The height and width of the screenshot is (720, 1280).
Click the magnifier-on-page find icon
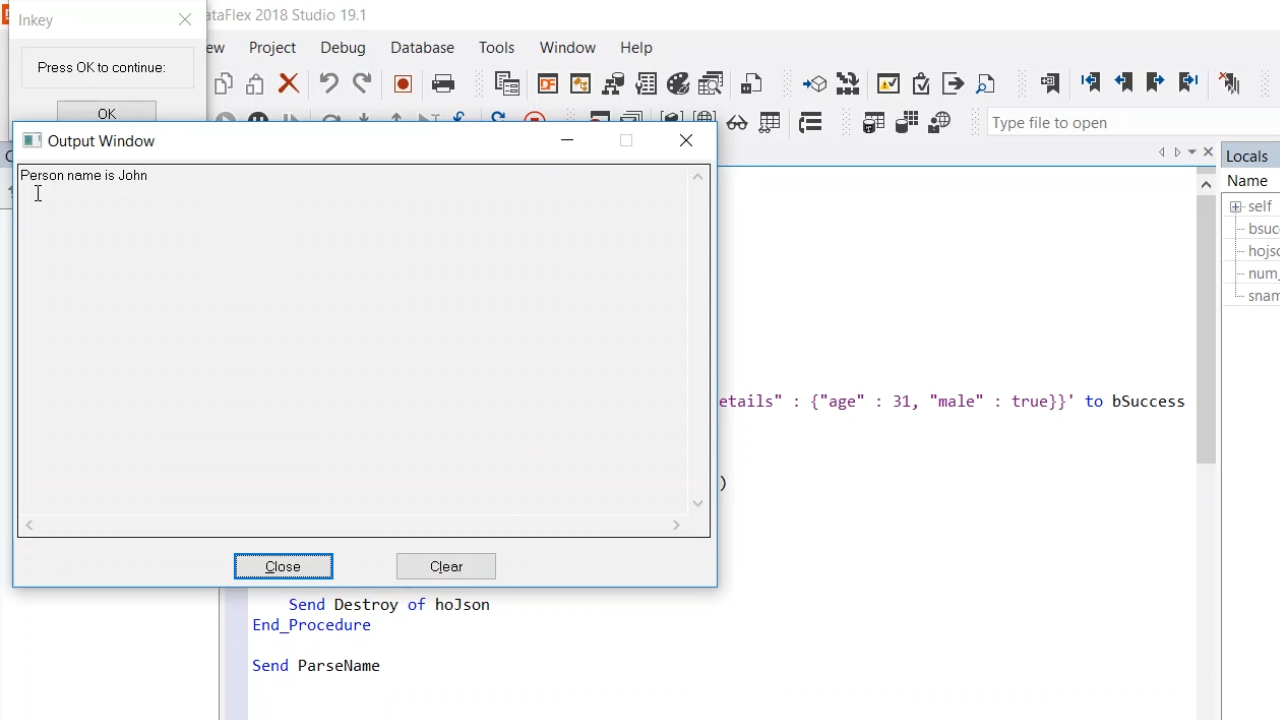[986, 84]
